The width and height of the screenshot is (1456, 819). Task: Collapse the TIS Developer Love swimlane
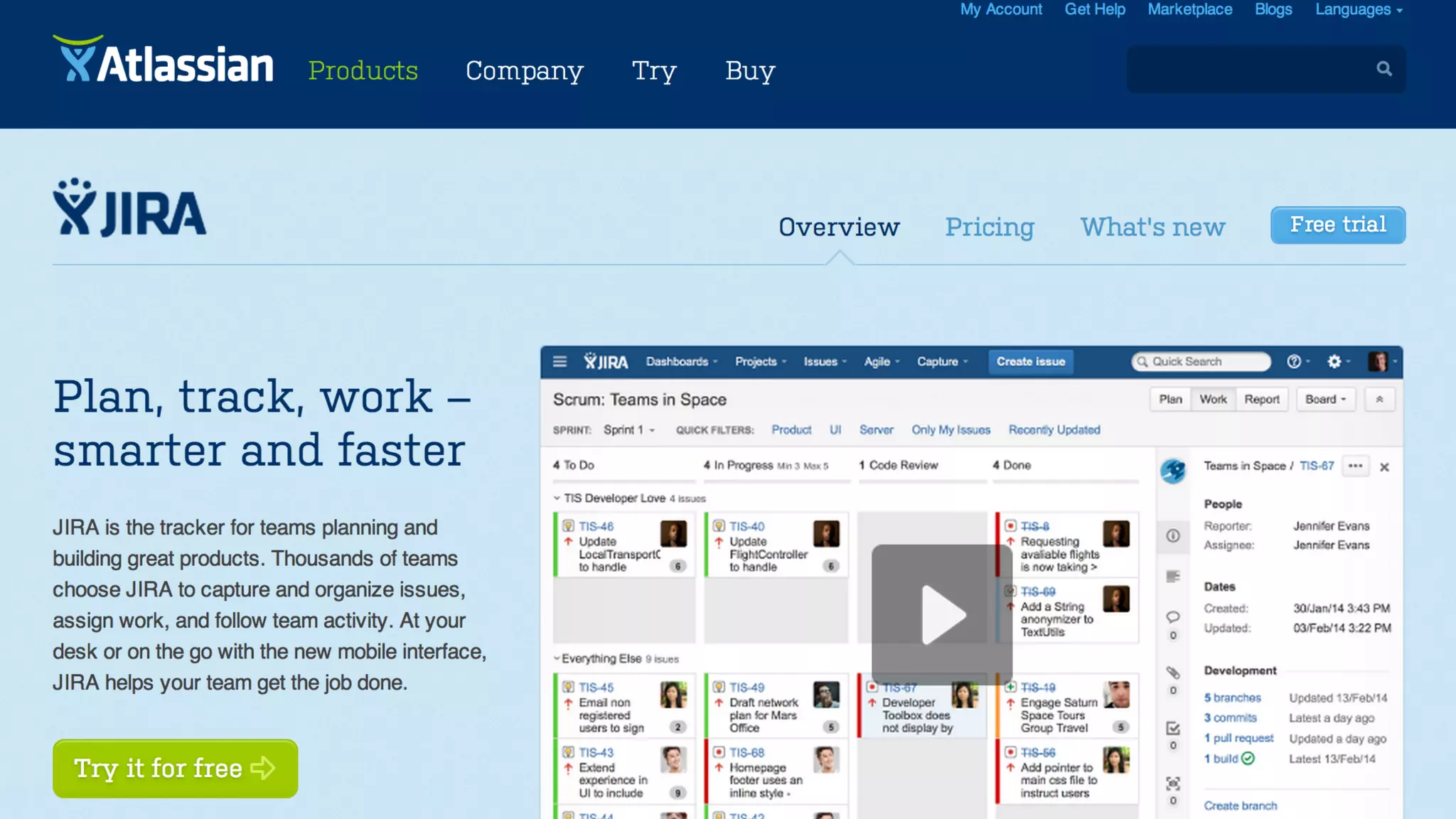click(557, 498)
